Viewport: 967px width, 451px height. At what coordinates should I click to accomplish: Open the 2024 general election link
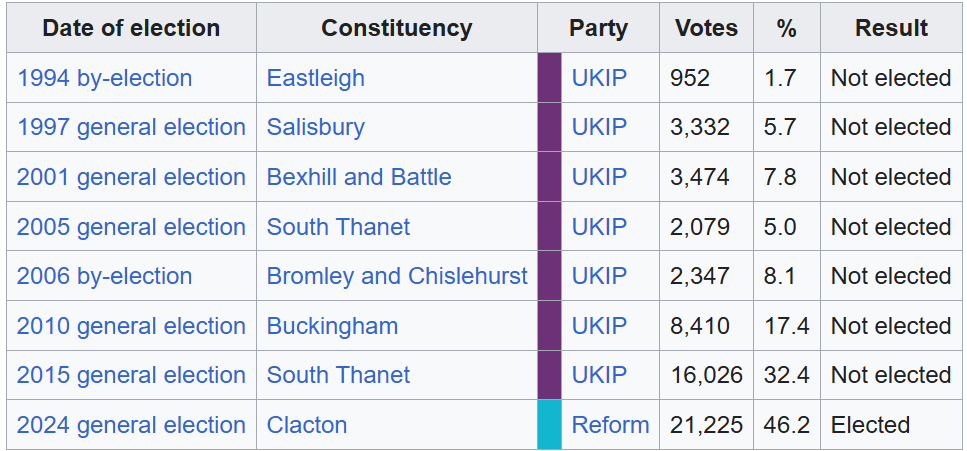pyautogui.click(x=131, y=425)
